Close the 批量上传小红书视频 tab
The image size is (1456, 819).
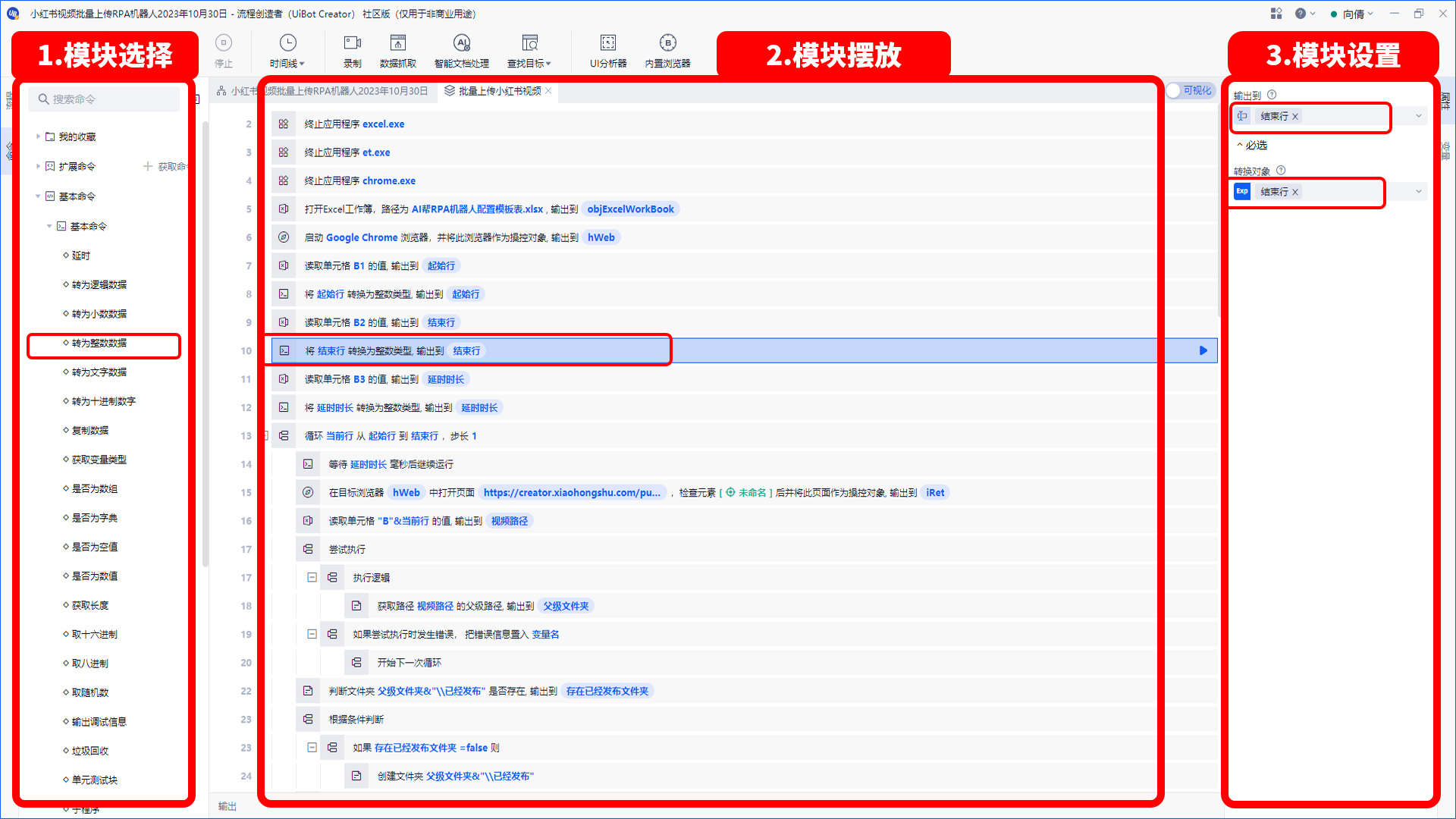click(548, 91)
